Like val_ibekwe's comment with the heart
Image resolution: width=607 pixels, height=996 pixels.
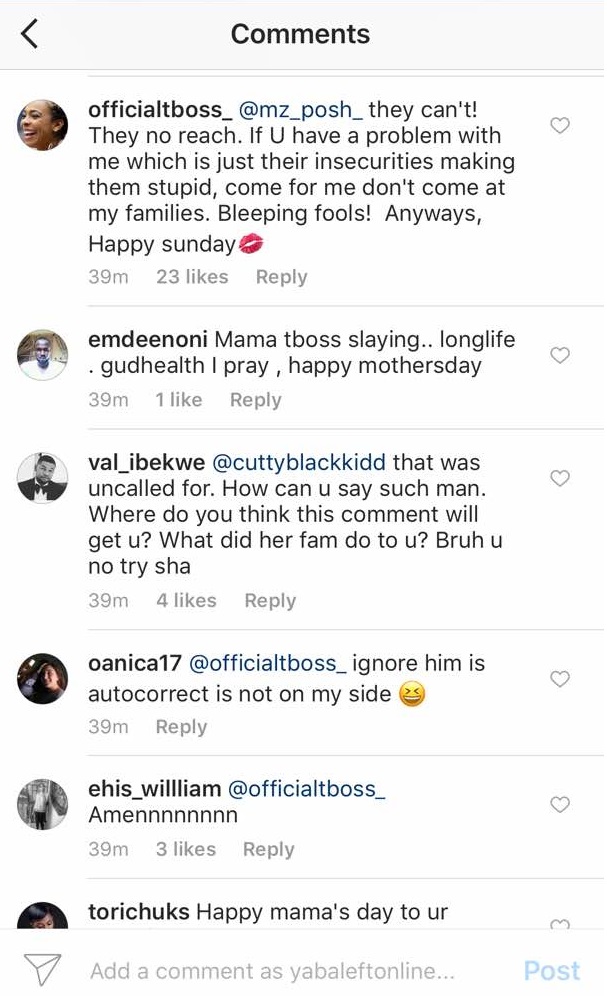tap(561, 479)
